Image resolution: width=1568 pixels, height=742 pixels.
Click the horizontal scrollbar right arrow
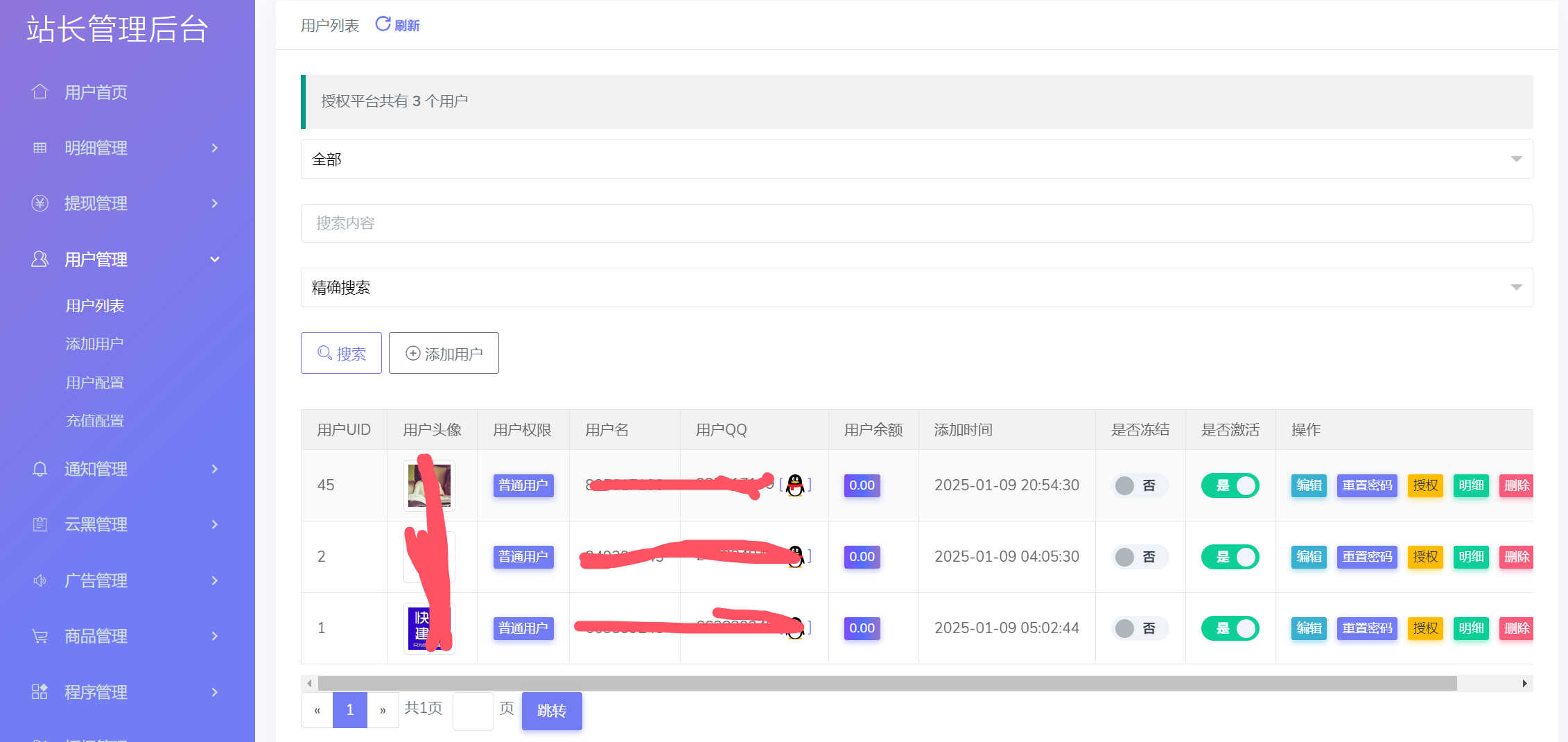1524,684
